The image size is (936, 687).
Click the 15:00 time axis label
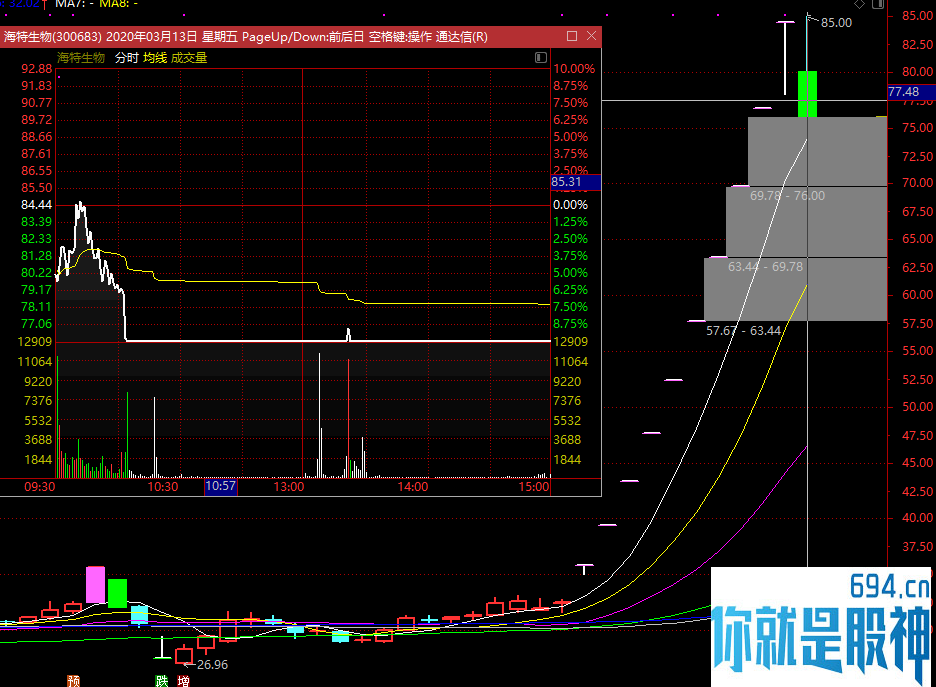pos(534,486)
